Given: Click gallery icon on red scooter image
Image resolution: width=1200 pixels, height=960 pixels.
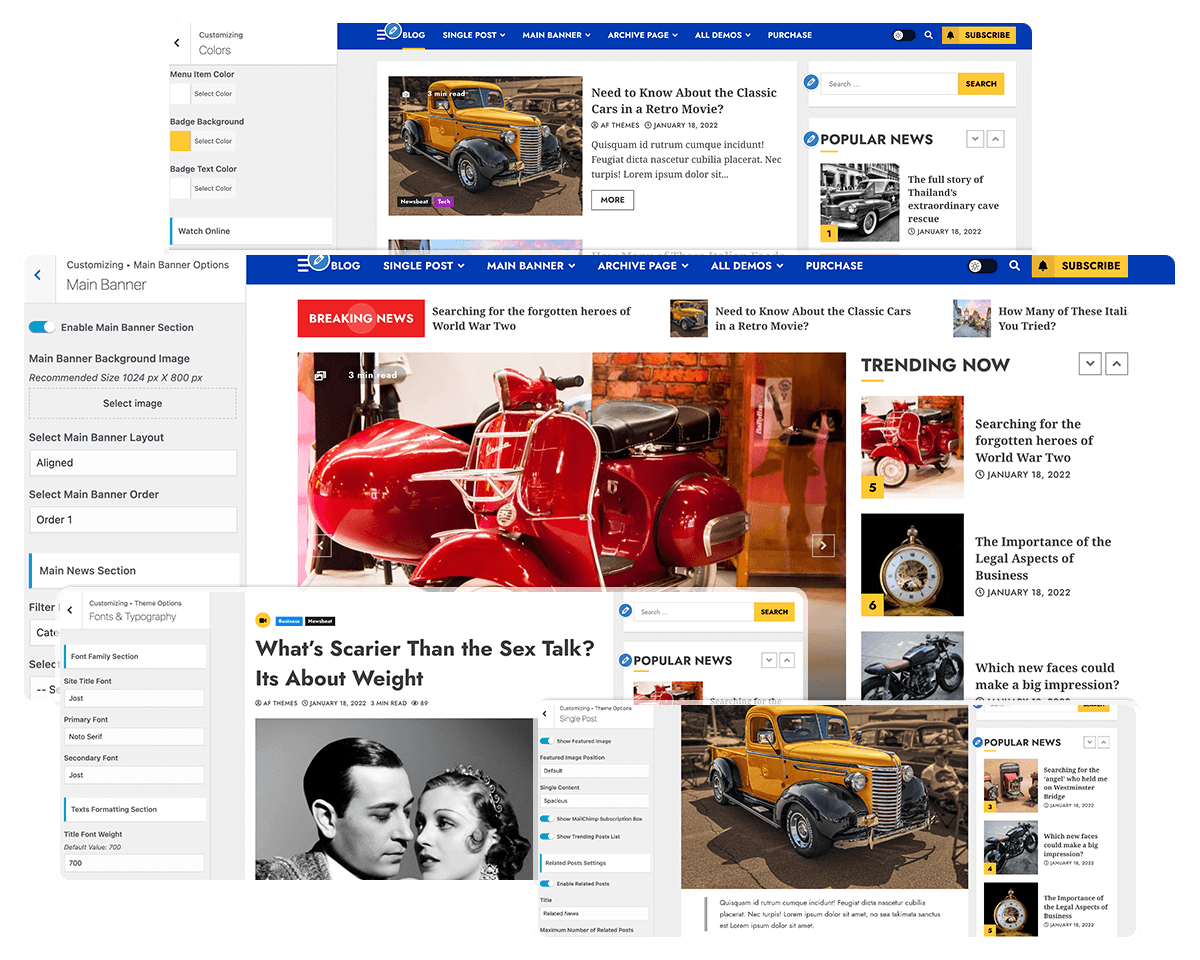Looking at the screenshot, I should point(320,375).
